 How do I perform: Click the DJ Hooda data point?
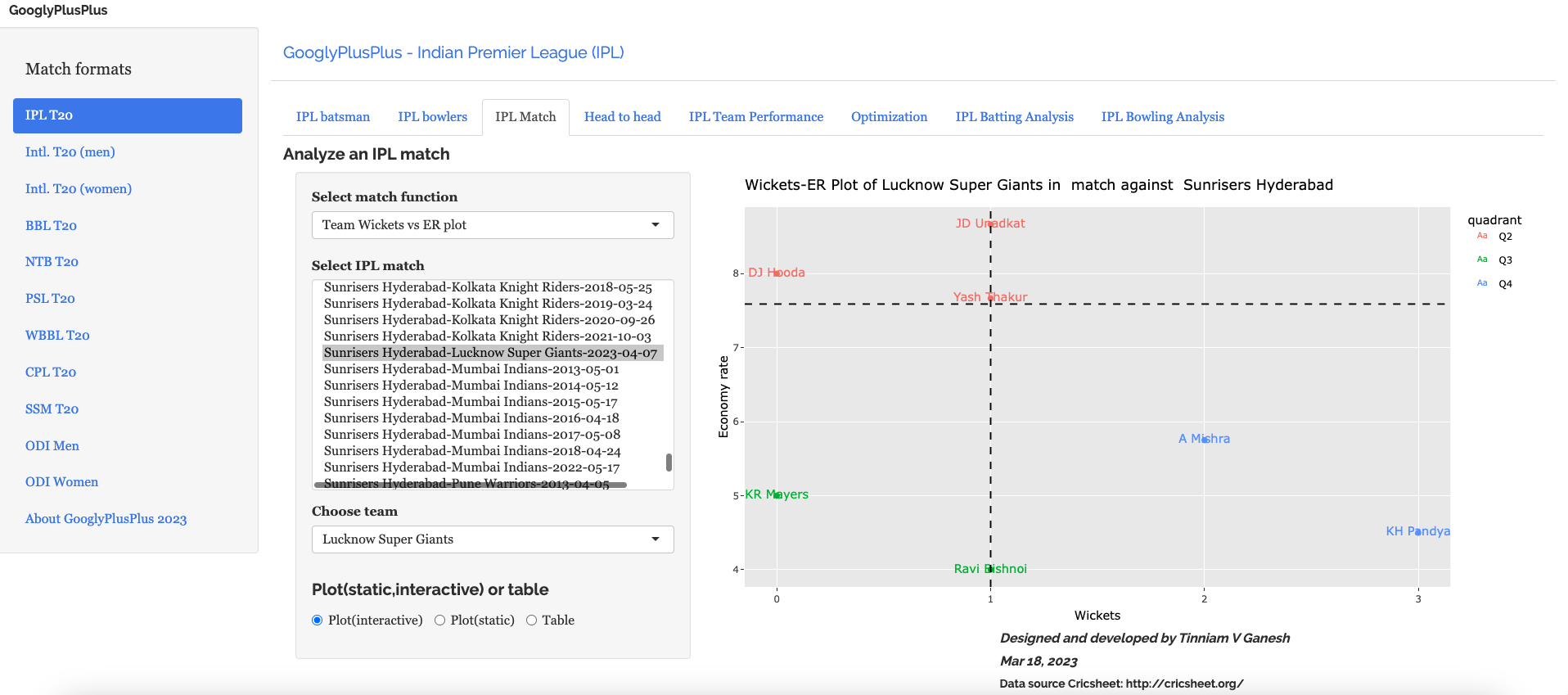(x=777, y=273)
